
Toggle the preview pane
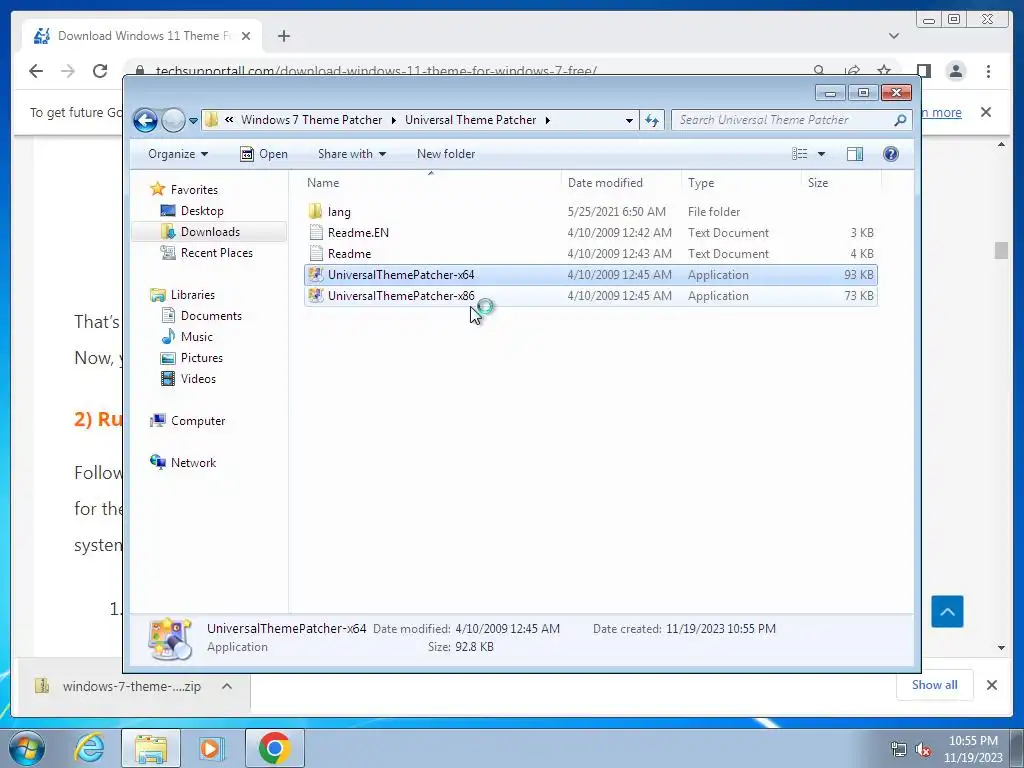[855, 154]
